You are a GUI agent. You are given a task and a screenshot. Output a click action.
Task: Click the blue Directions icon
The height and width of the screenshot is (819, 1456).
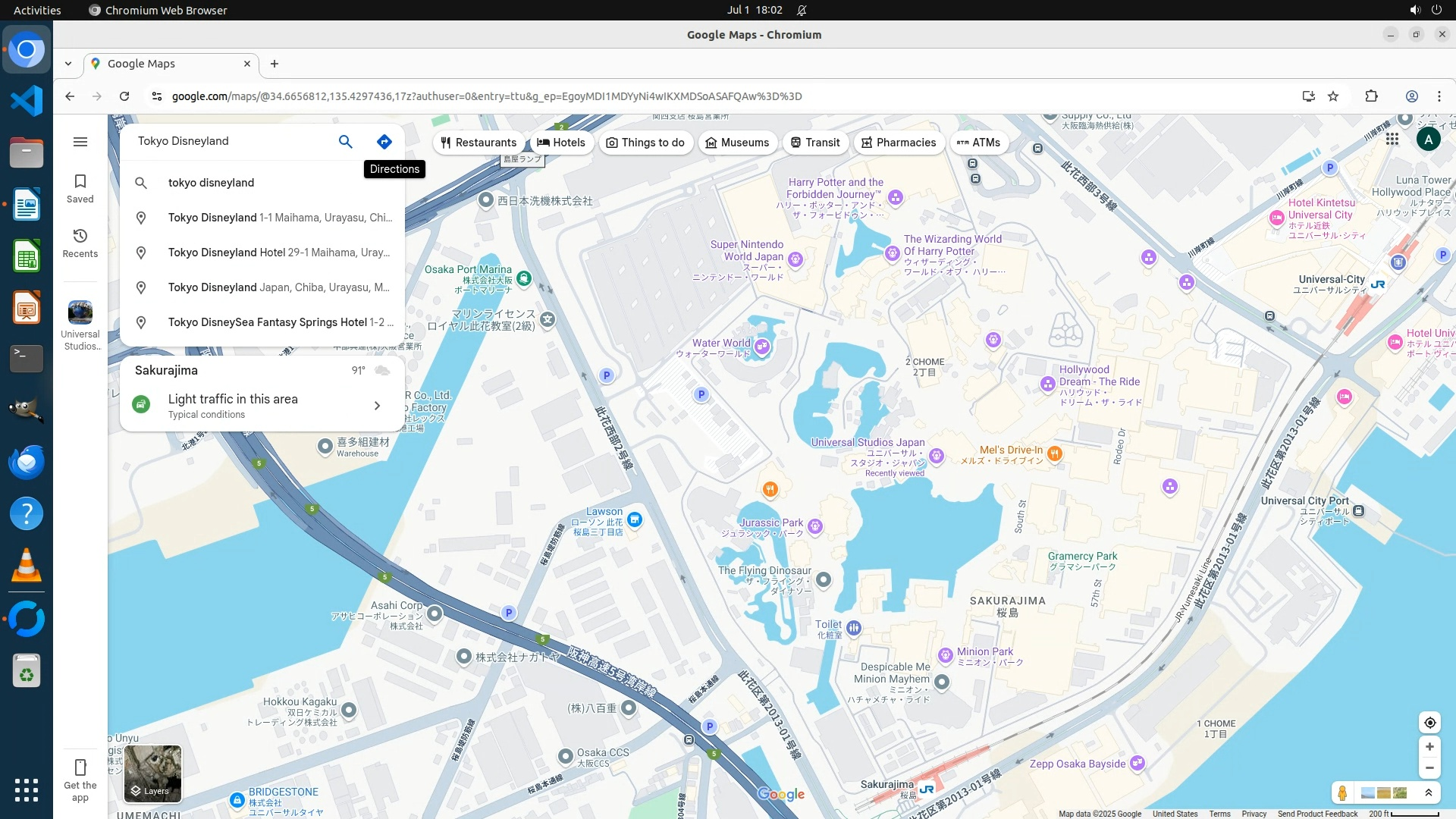coord(384,142)
